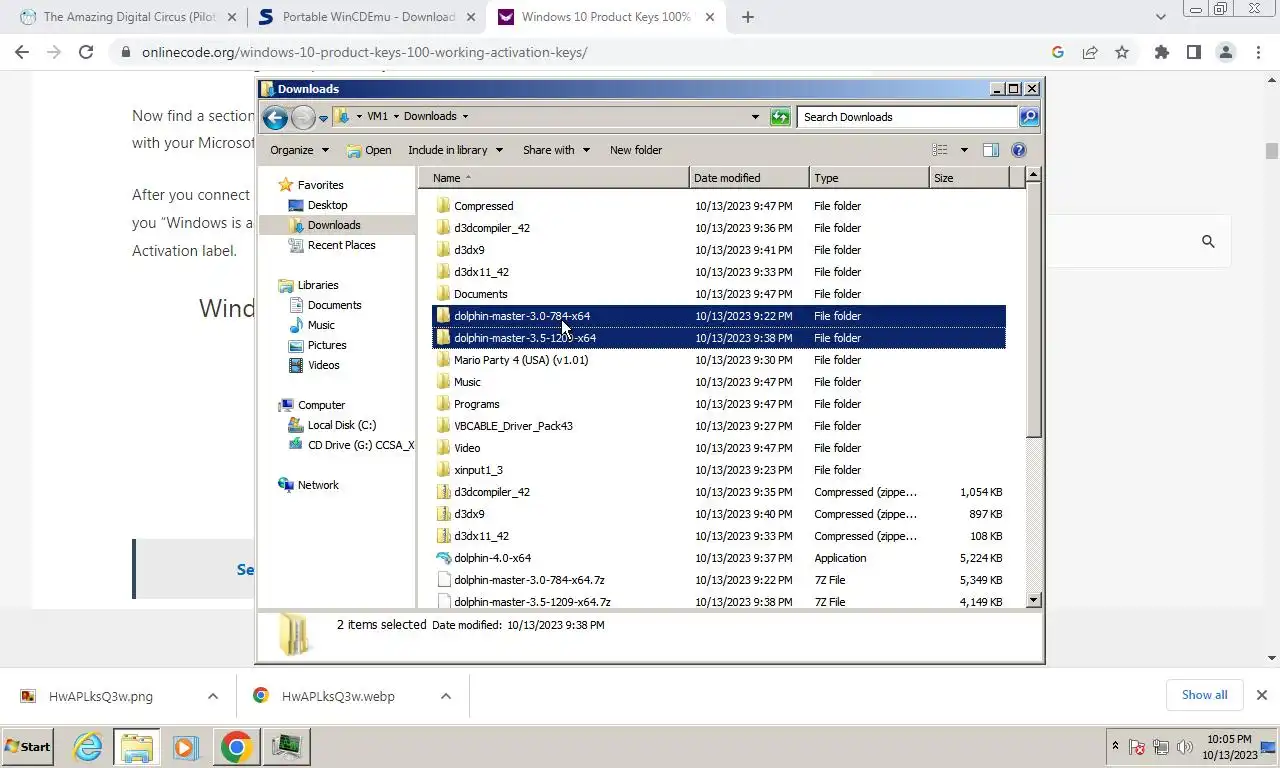This screenshot has height=768, width=1280.
Task: Click the volume icon in system tray
Action: (1185, 747)
